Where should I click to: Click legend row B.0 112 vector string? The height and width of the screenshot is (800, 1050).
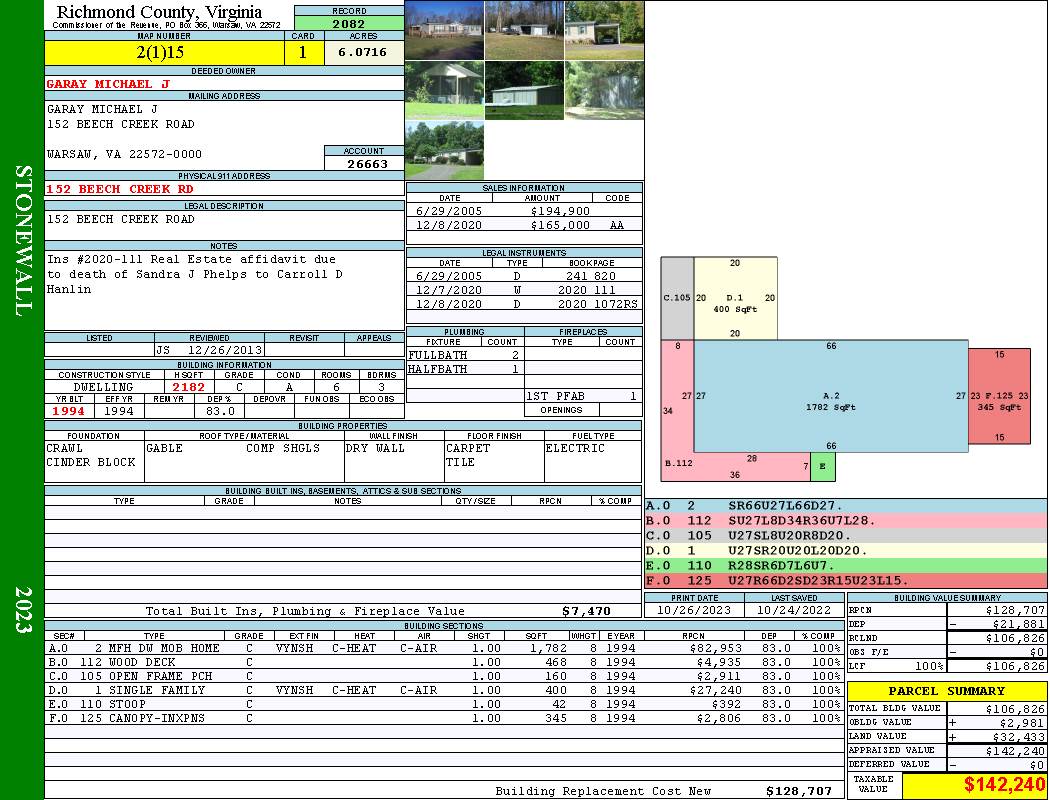tap(846, 521)
